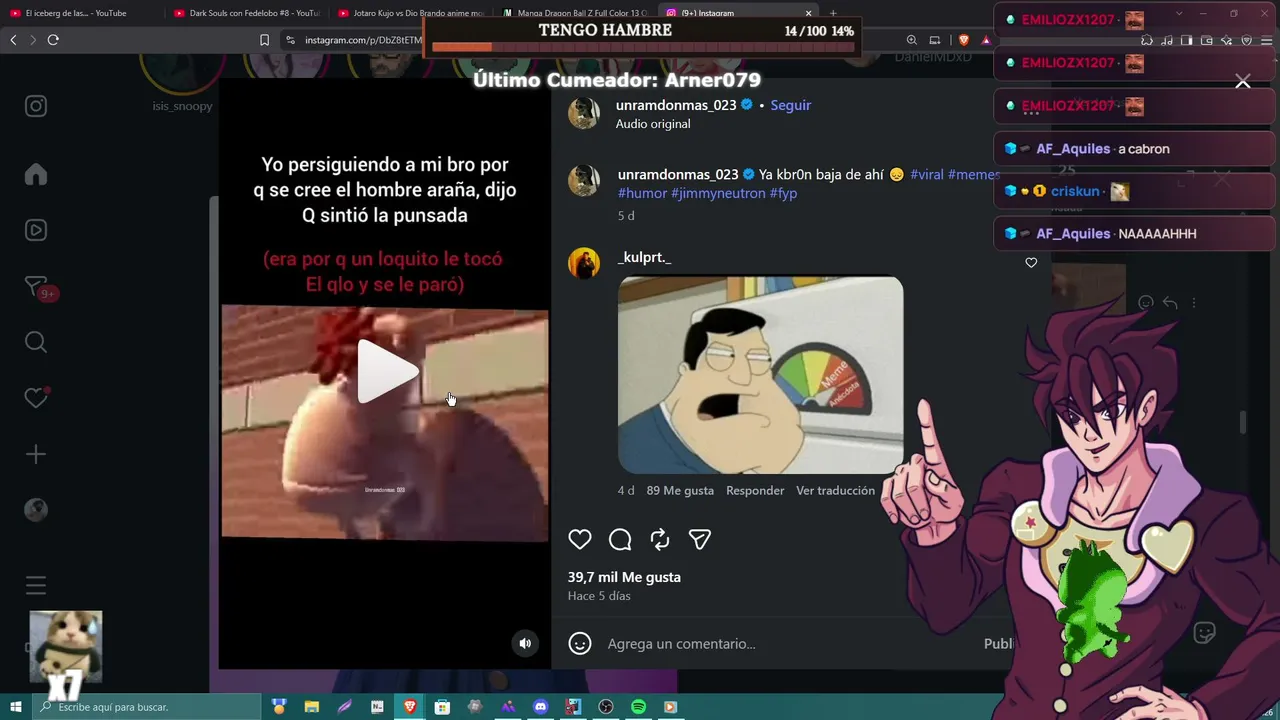Go to Instagram Home via house icon

[36, 174]
